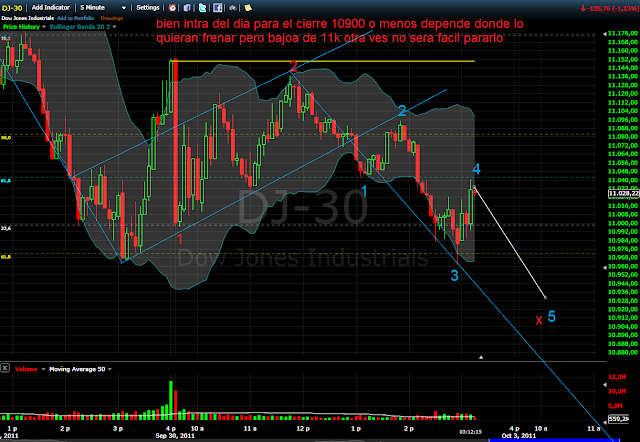The height and width of the screenshot is (442, 640).
Task: Click the volume axis arrow beside 559,2 value
Action: [x=605, y=420]
